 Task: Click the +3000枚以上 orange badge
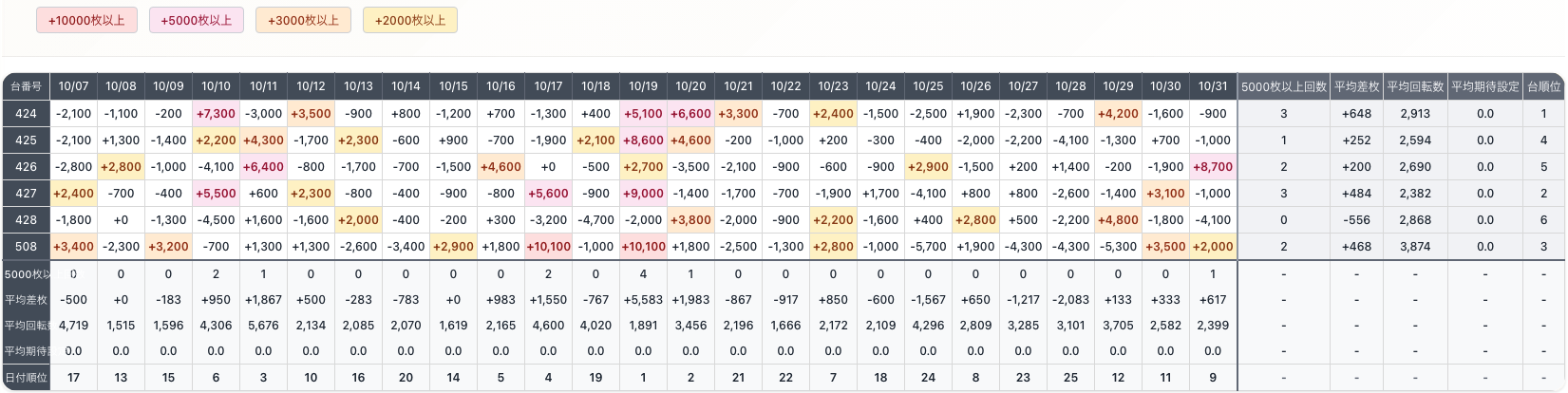(x=303, y=20)
